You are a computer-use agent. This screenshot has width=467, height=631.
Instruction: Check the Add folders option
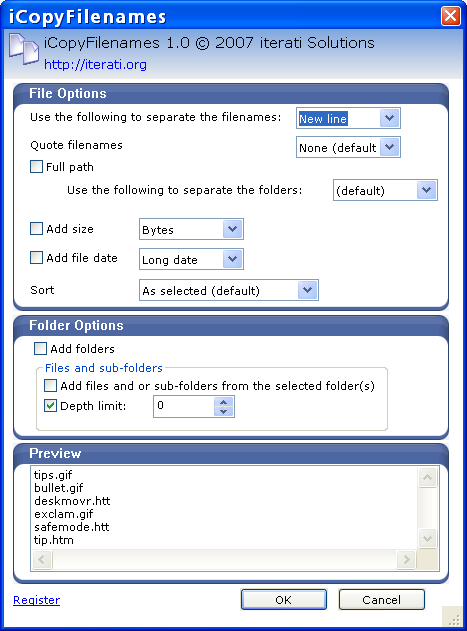40,348
